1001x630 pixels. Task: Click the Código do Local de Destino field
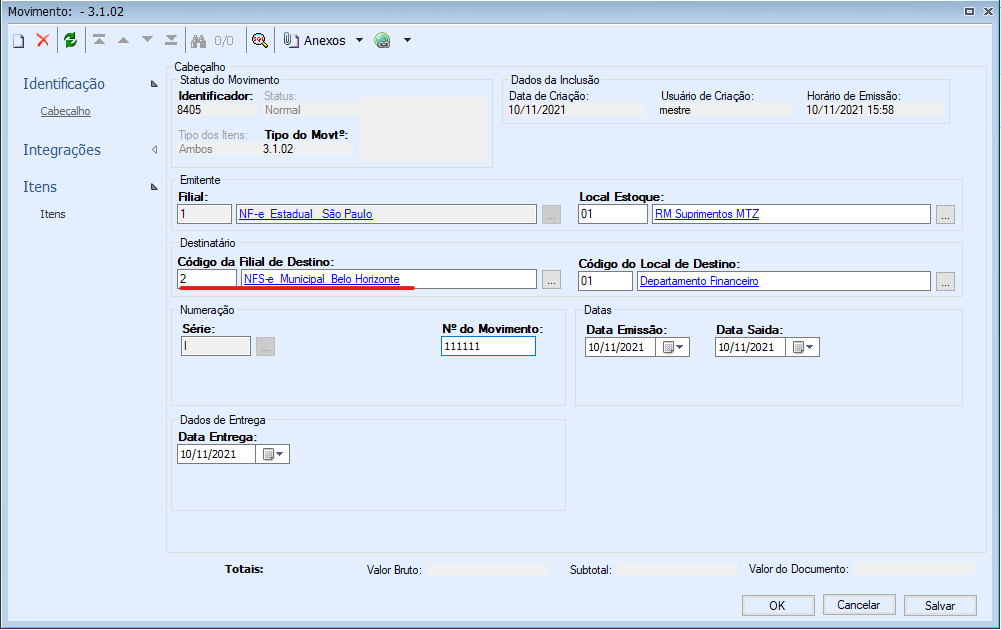[x=605, y=281]
